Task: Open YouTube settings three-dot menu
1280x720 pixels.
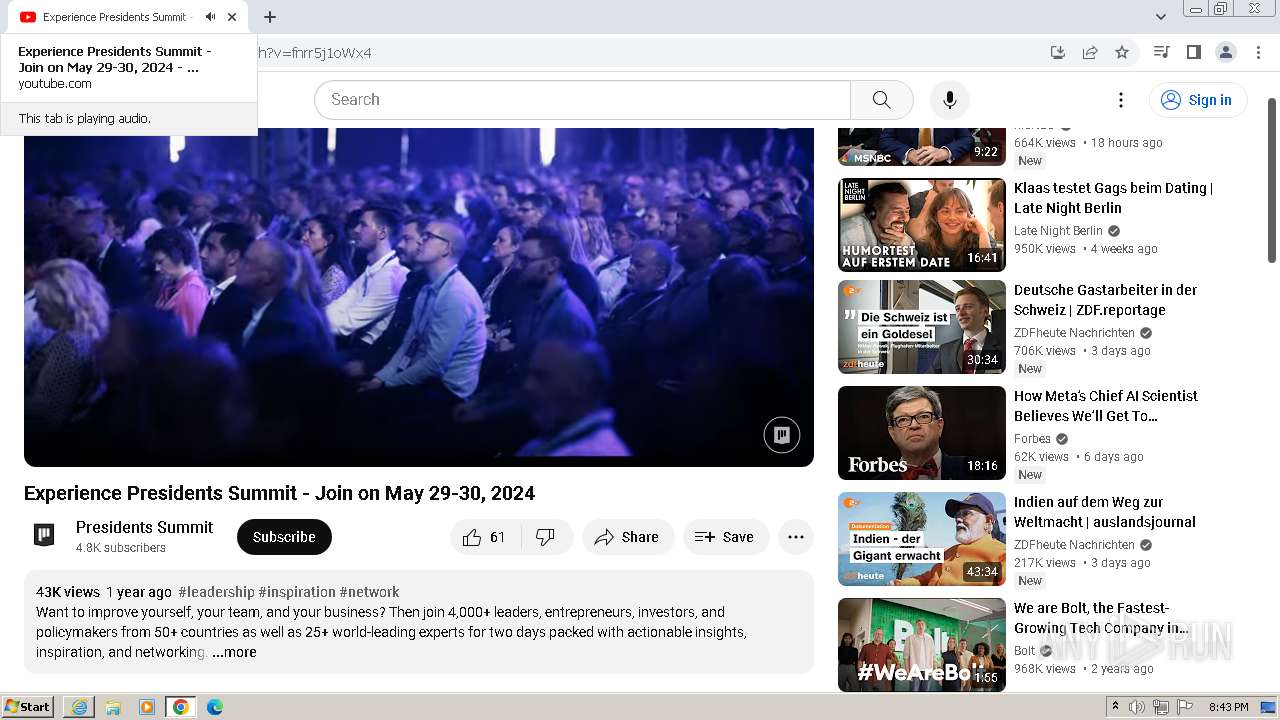Action: point(1121,100)
